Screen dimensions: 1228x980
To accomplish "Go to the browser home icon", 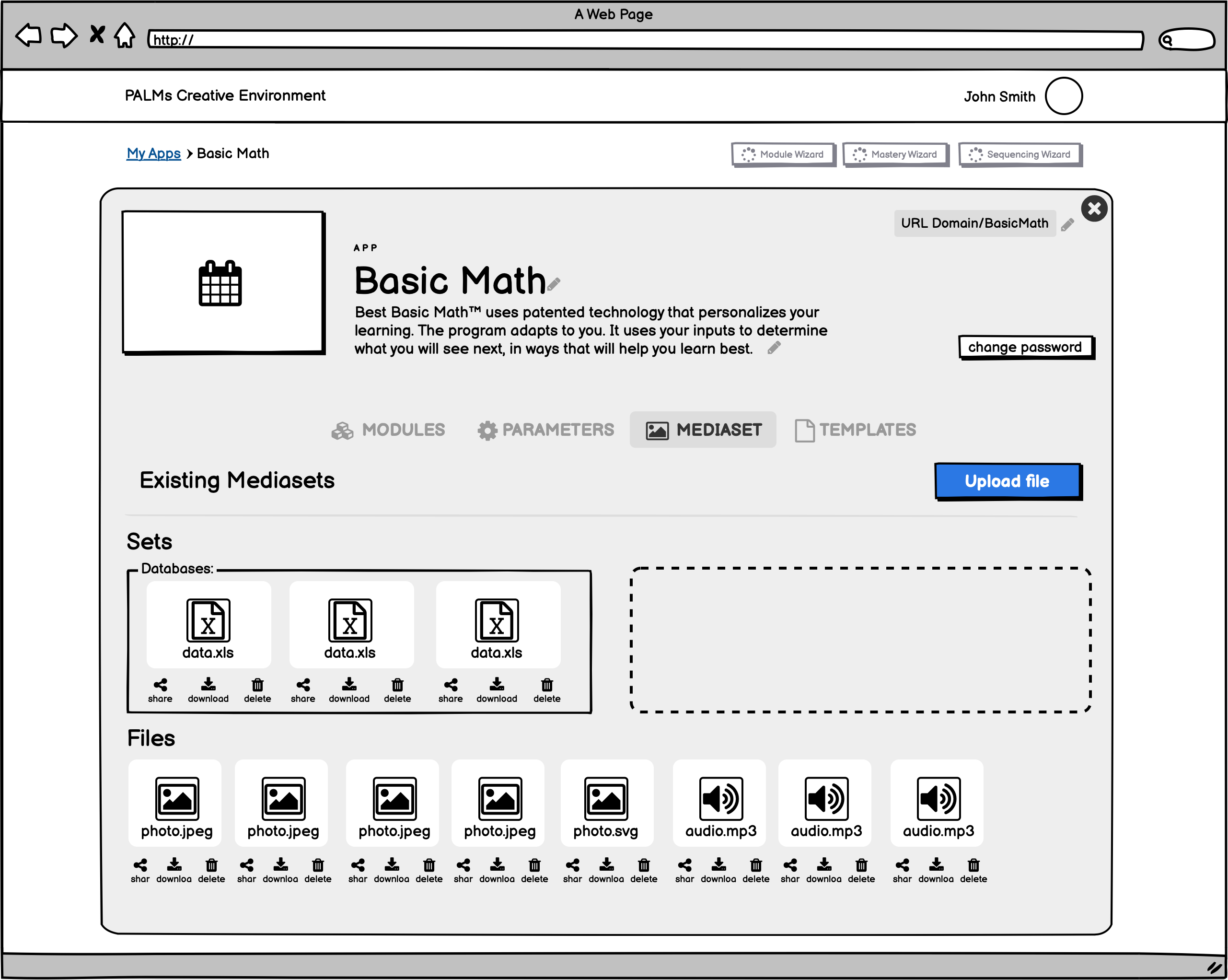I will pos(124,35).
